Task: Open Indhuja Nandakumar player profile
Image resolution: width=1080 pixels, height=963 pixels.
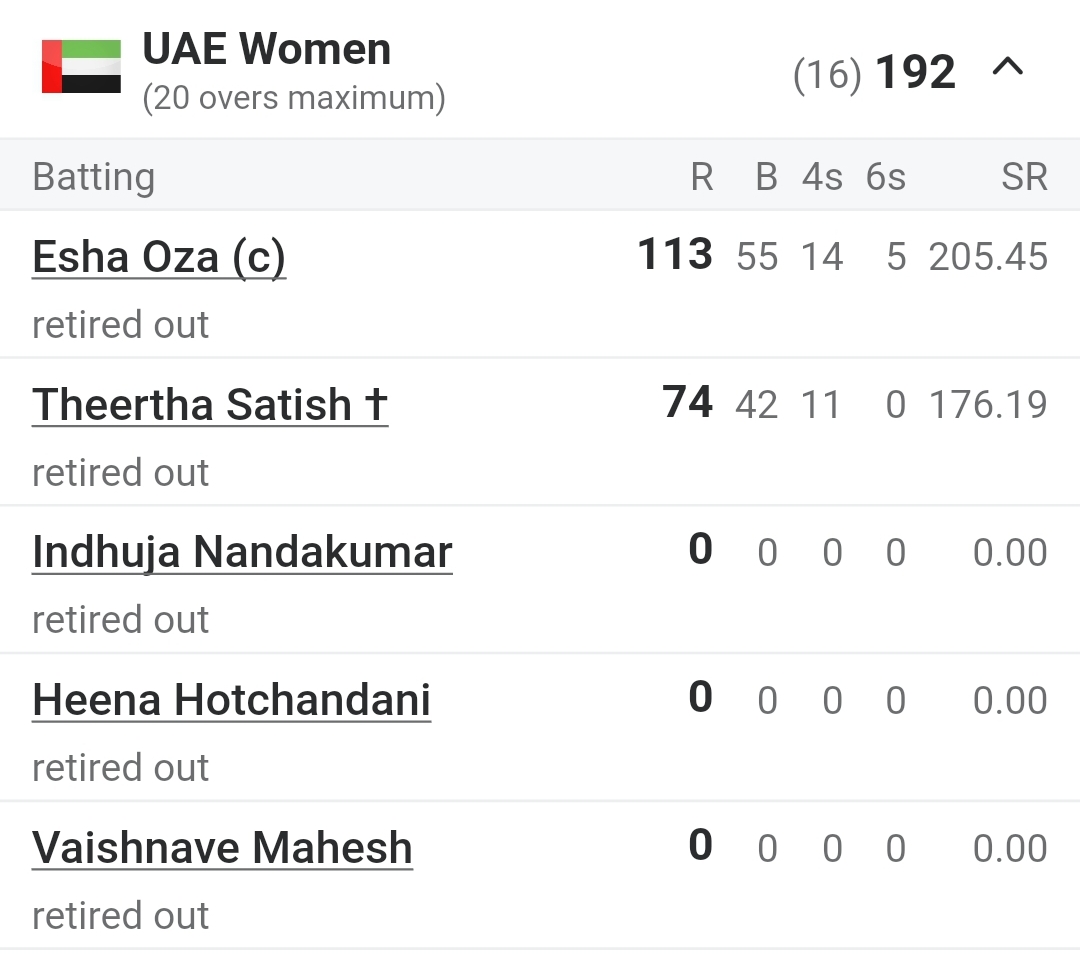Action: [x=242, y=552]
